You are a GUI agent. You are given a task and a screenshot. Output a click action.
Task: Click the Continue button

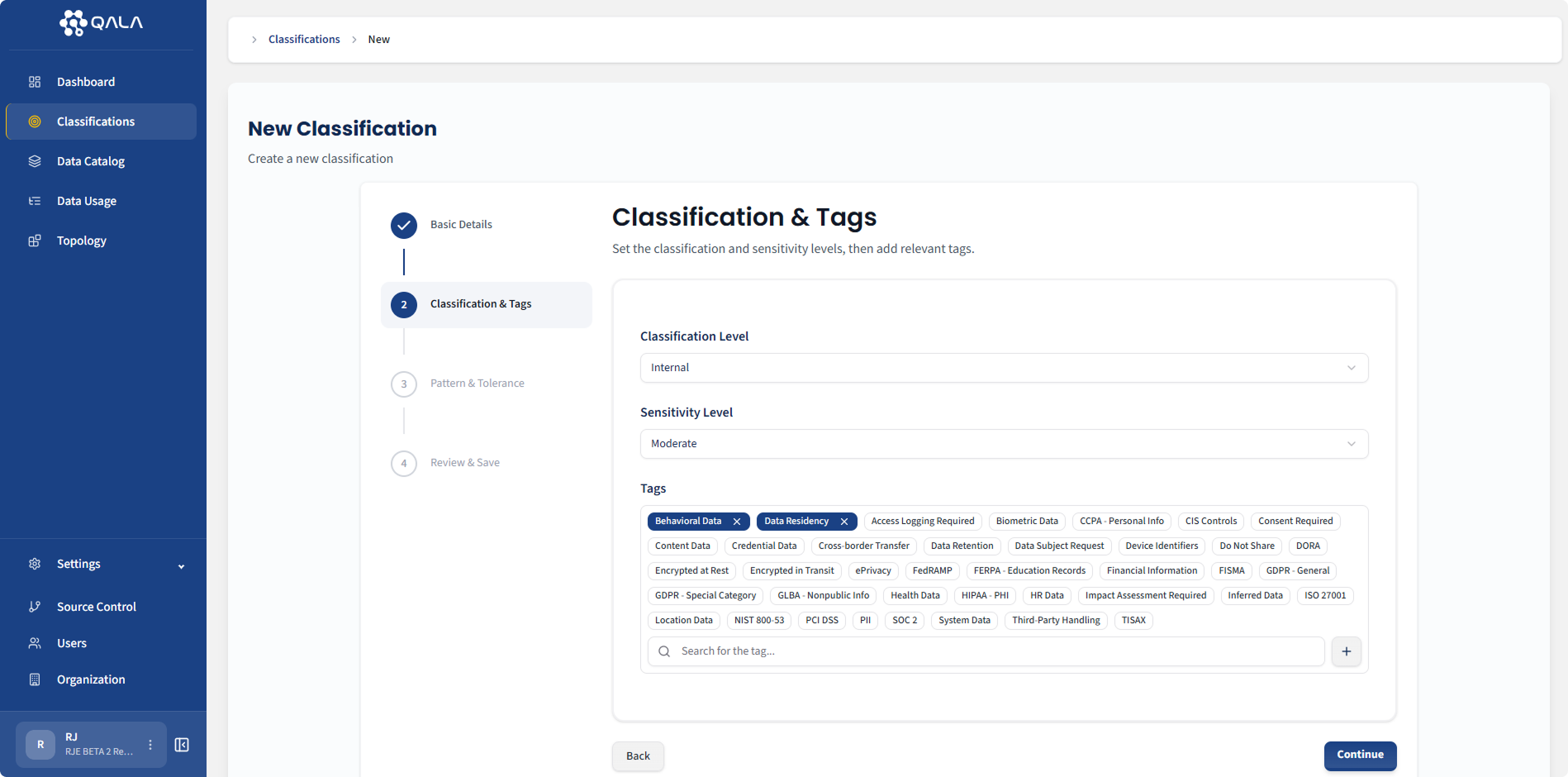tap(1359, 755)
